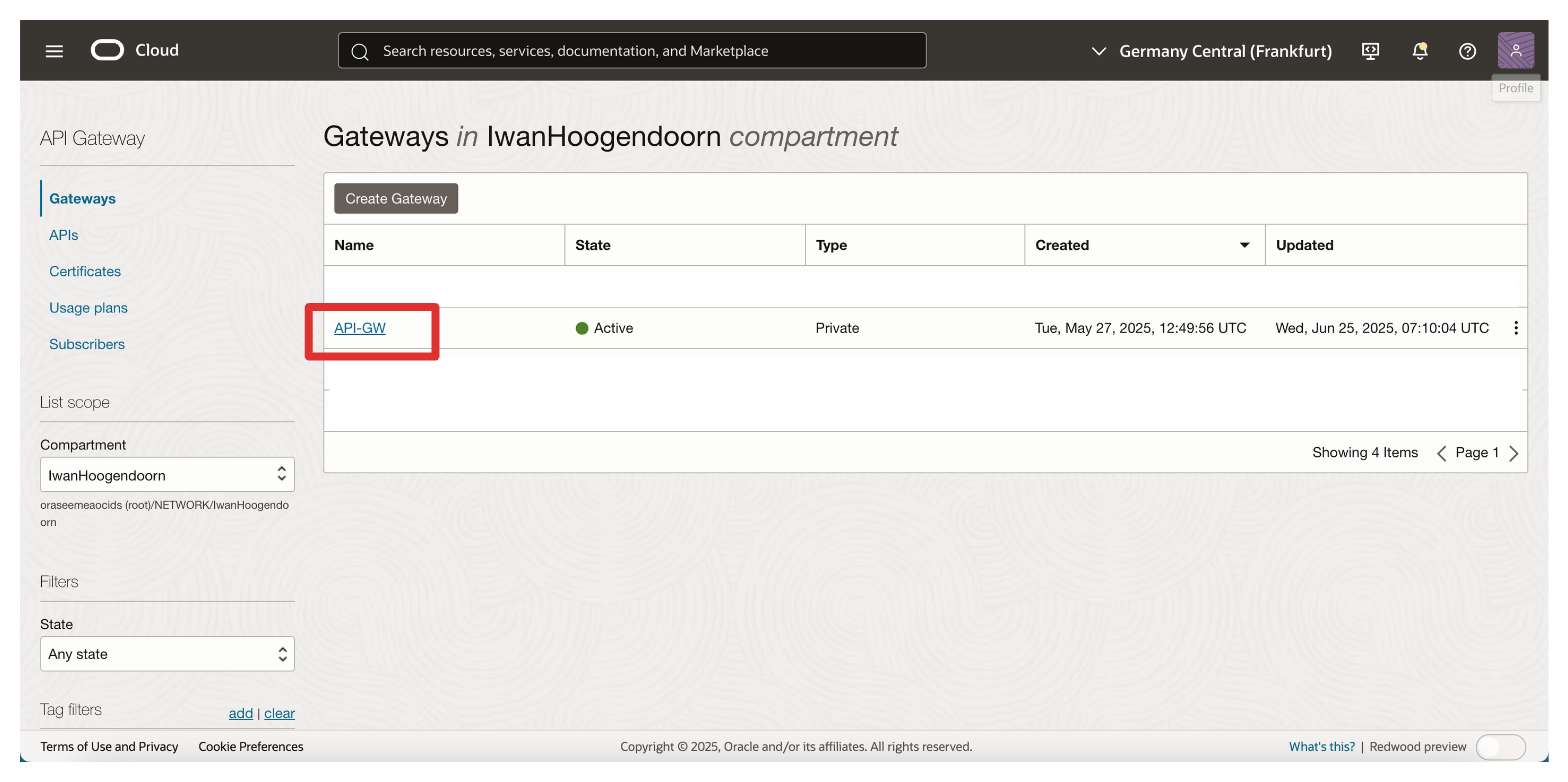Viewport: 1568px width, 782px height.
Task: Open actions menu for API-GW row
Action: [x=1516, y=328]
